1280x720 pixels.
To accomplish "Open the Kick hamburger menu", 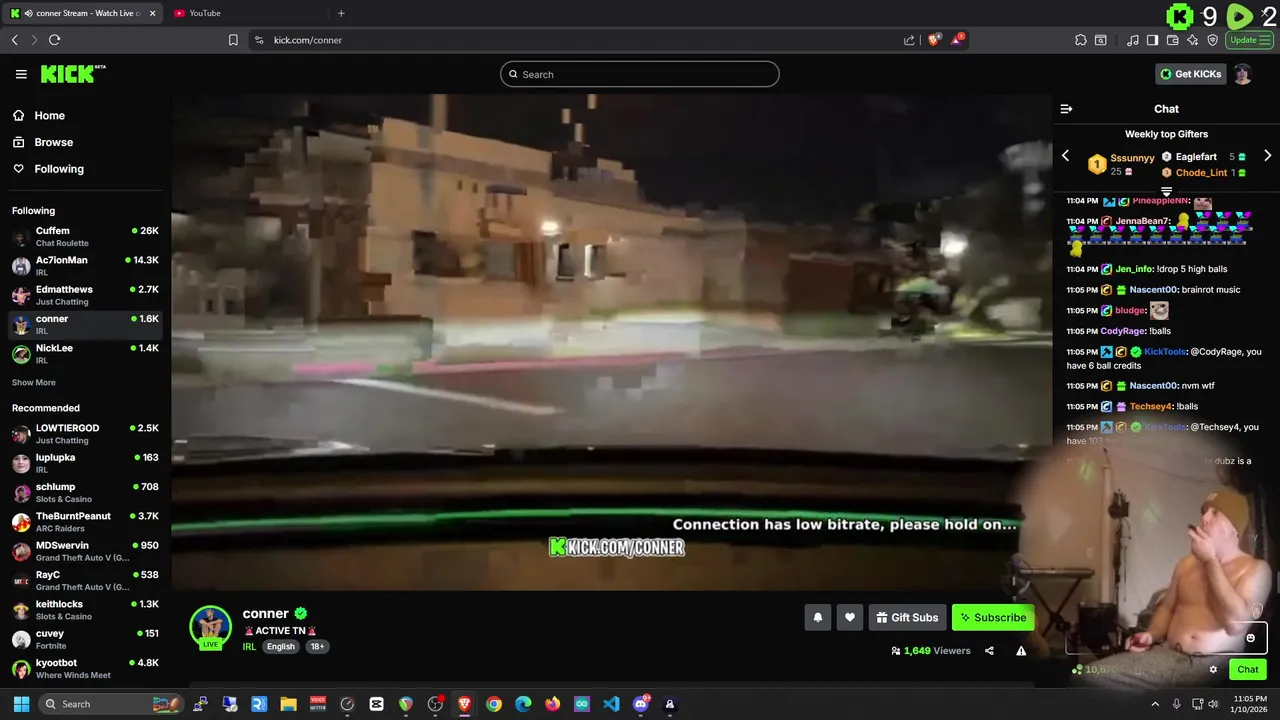I will (x=21, y=74).
